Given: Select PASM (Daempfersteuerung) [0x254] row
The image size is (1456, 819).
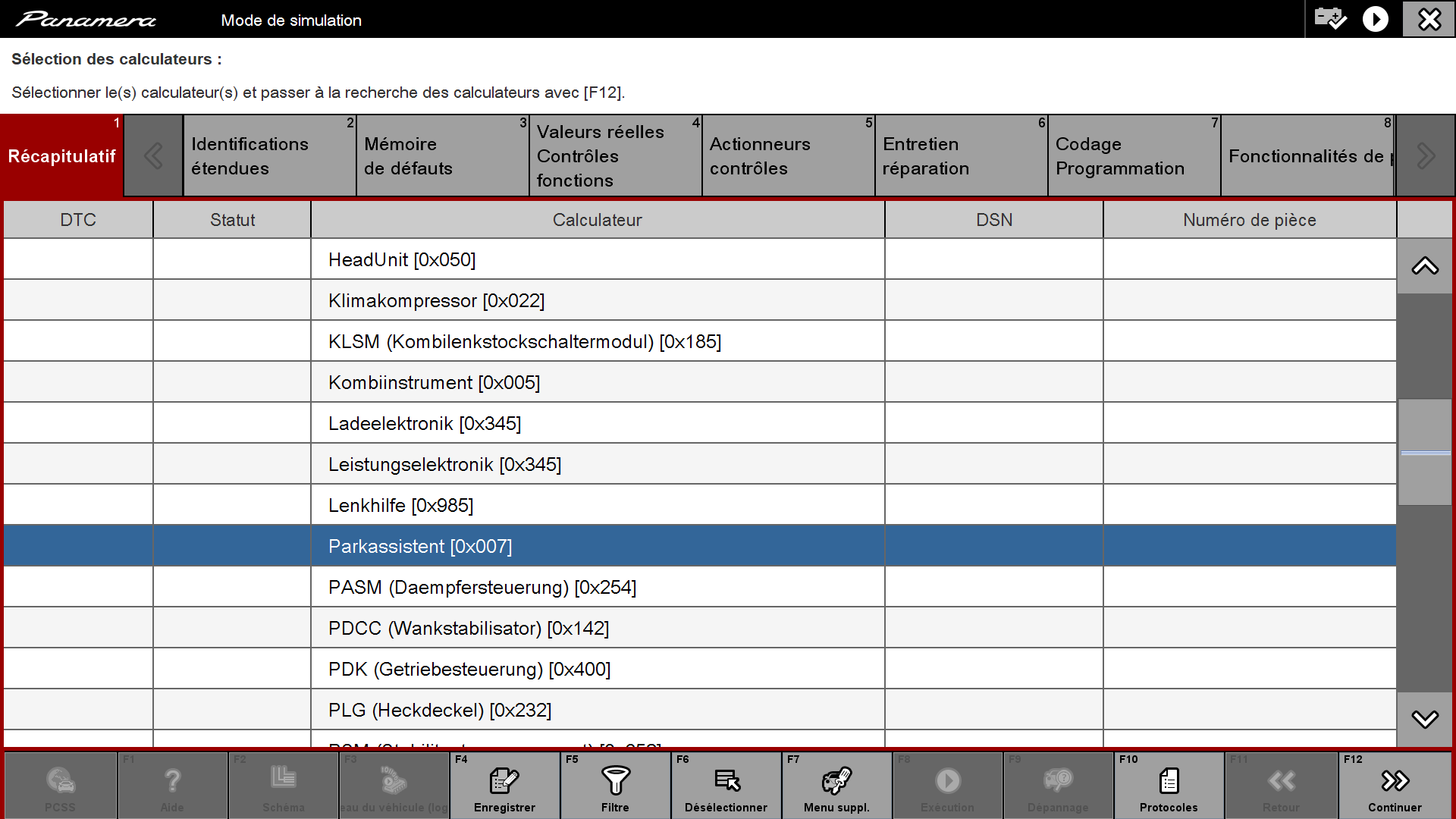Looking at the screenshot, I should [700, 587].
